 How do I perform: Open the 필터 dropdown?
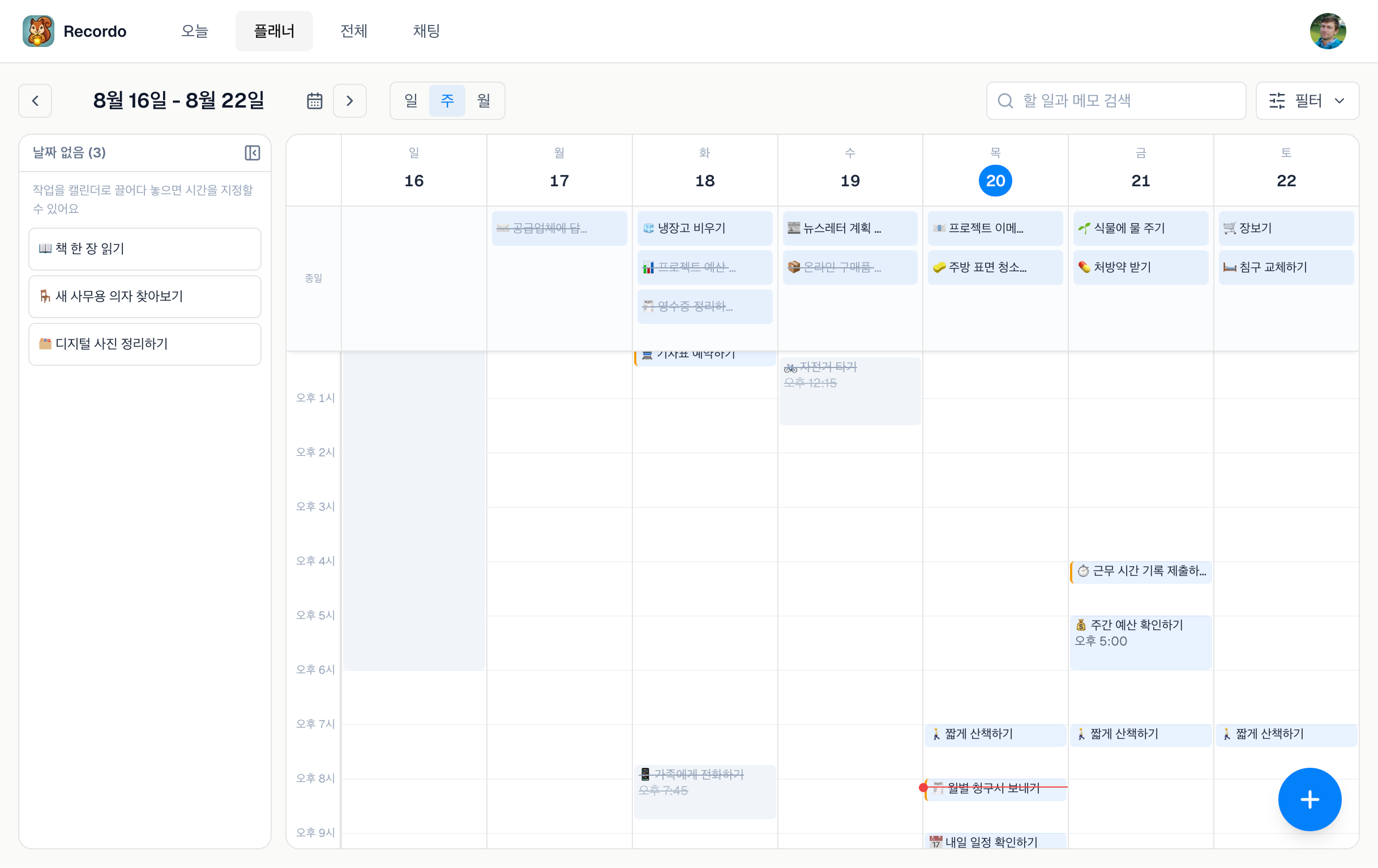(1307, 101)
